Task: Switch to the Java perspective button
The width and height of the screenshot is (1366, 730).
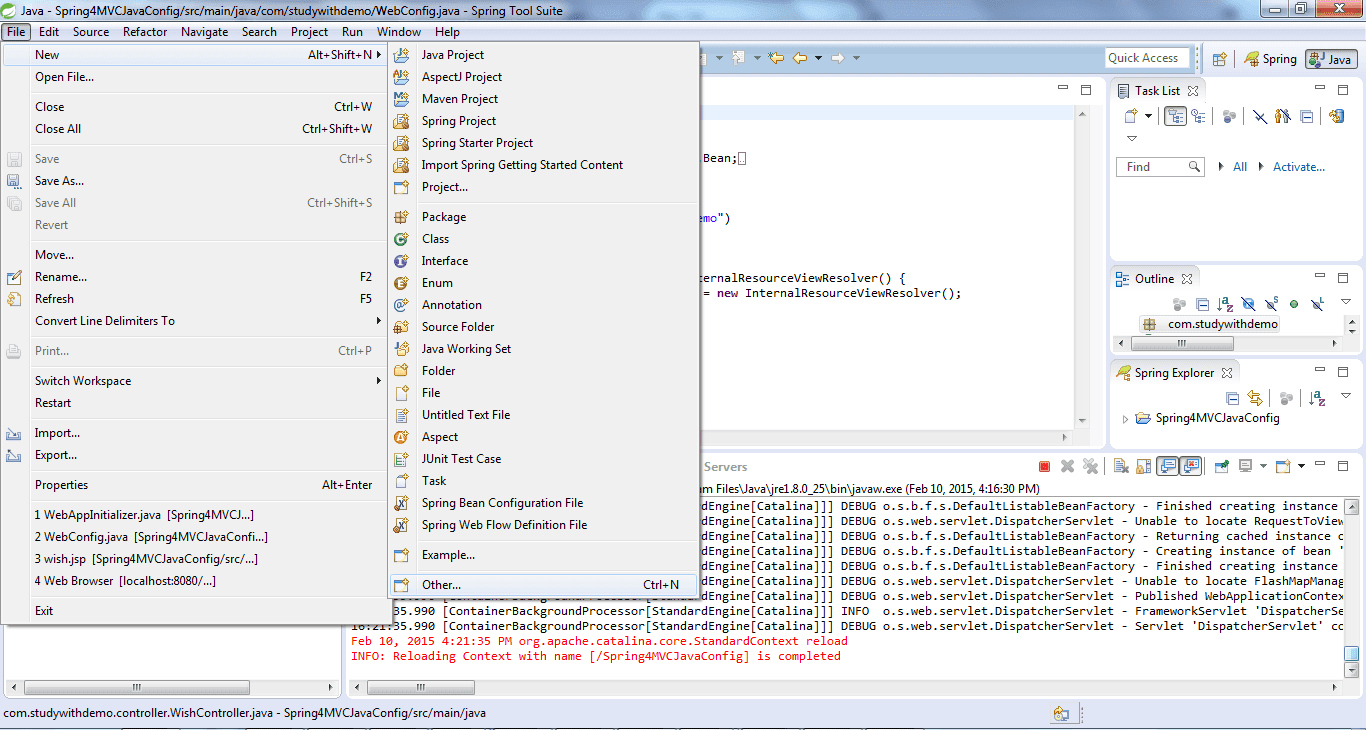Action: pyautogui.click(x=1331, y=59)
